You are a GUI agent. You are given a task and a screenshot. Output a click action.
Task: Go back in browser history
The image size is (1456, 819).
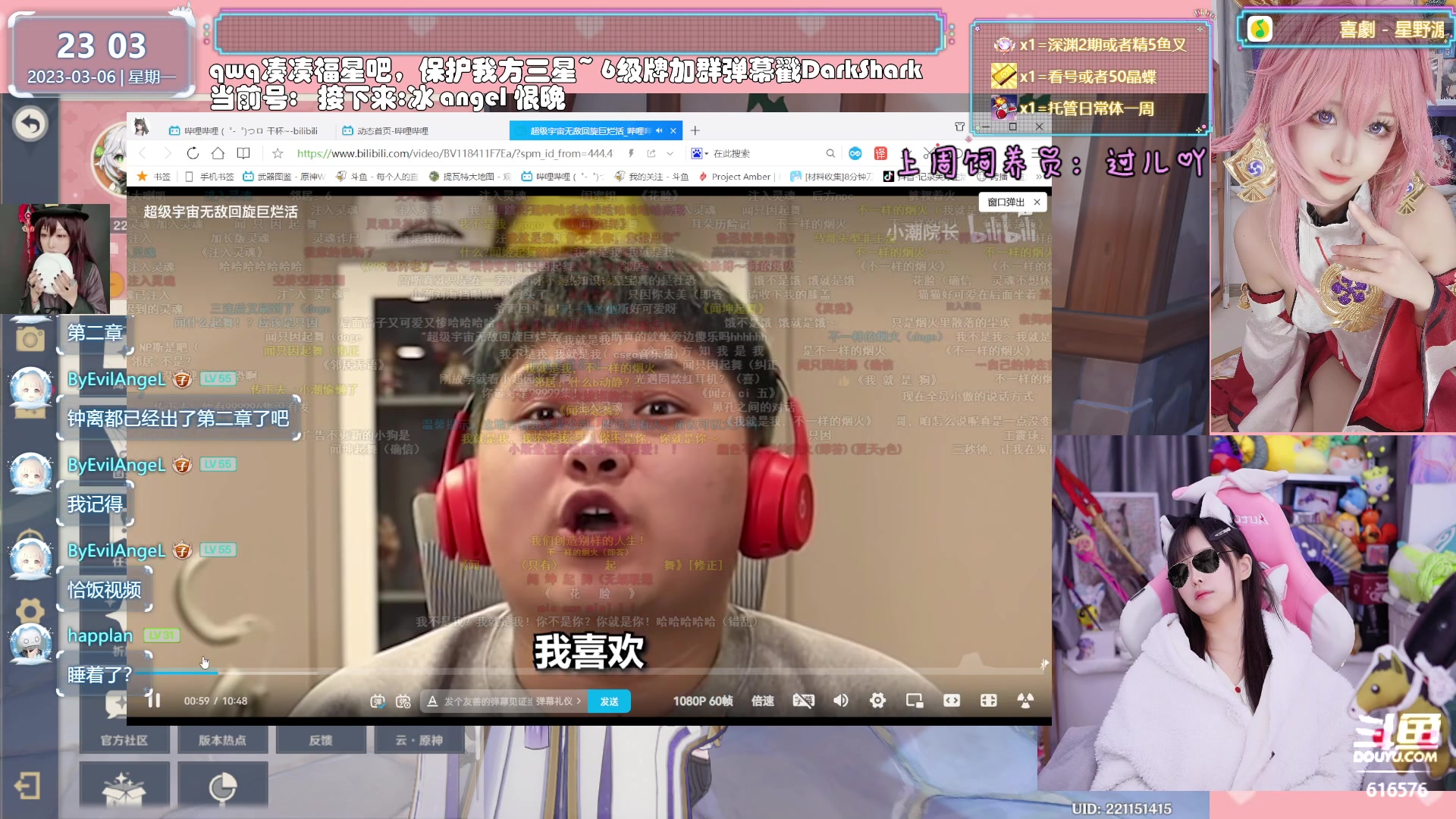pos(143,153)
